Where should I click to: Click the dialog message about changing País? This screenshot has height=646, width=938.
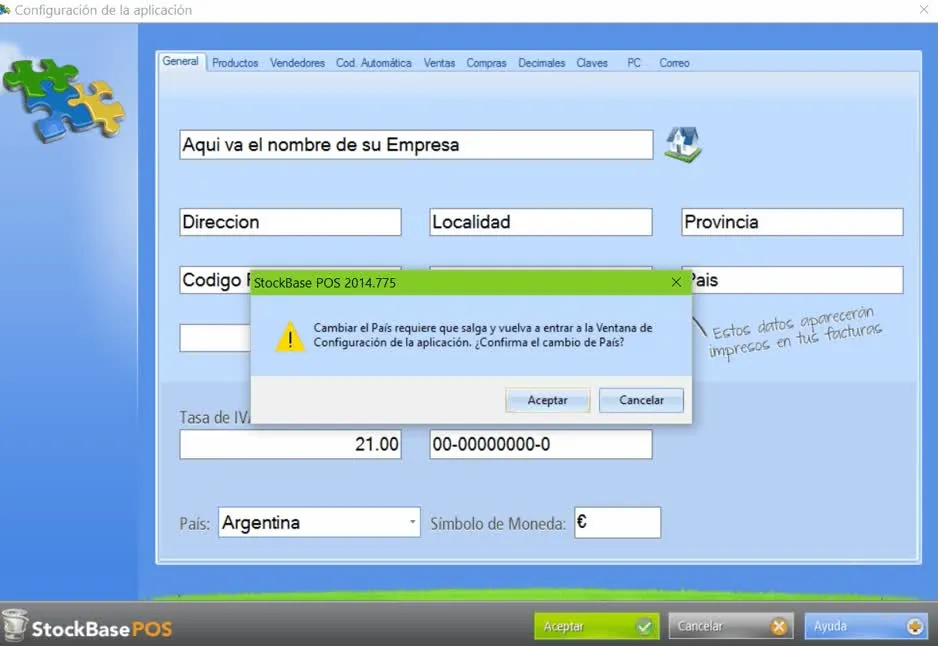(483, 335)
